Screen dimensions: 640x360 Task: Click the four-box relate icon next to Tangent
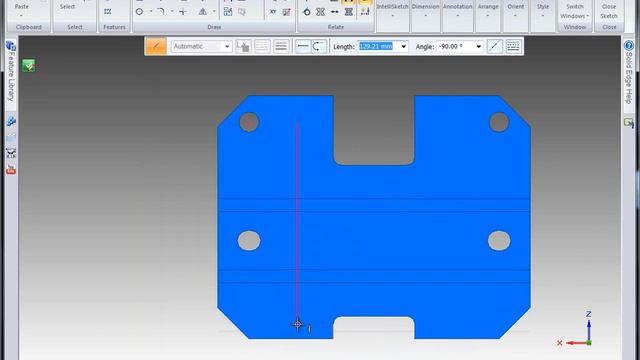click(x=320, y=12)
